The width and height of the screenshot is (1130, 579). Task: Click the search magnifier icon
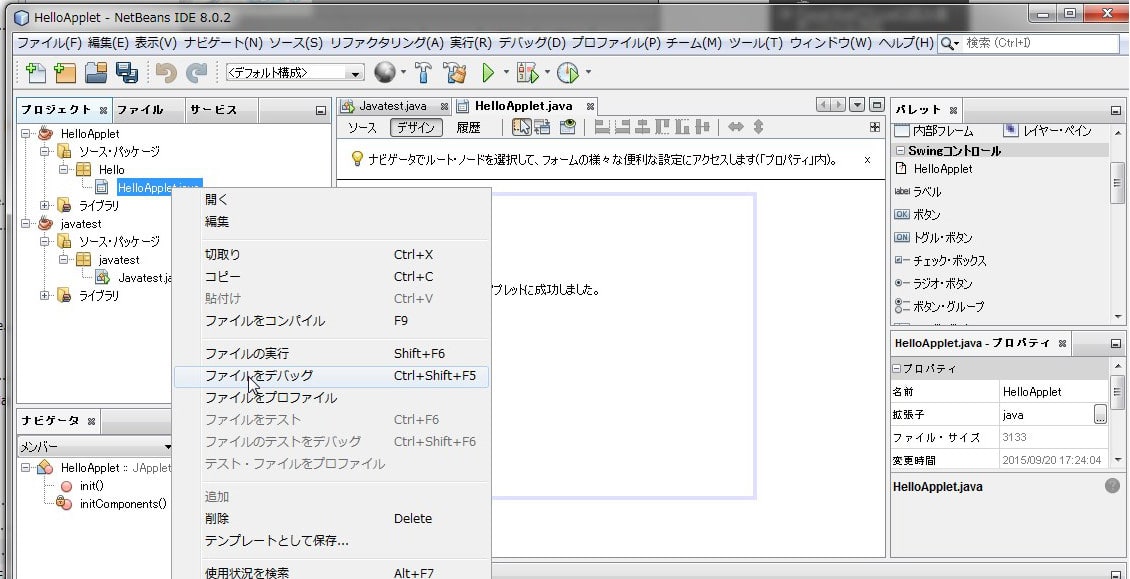pyautogui.click(x=948, y=43)
